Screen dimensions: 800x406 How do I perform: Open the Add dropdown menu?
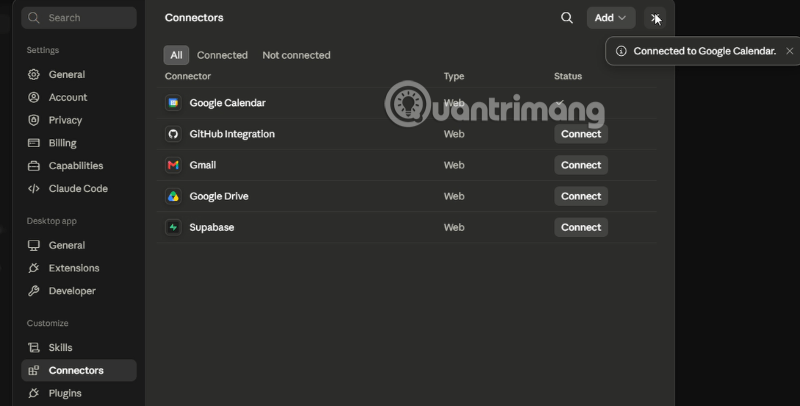pyautogui.click(x=611, y=18)
